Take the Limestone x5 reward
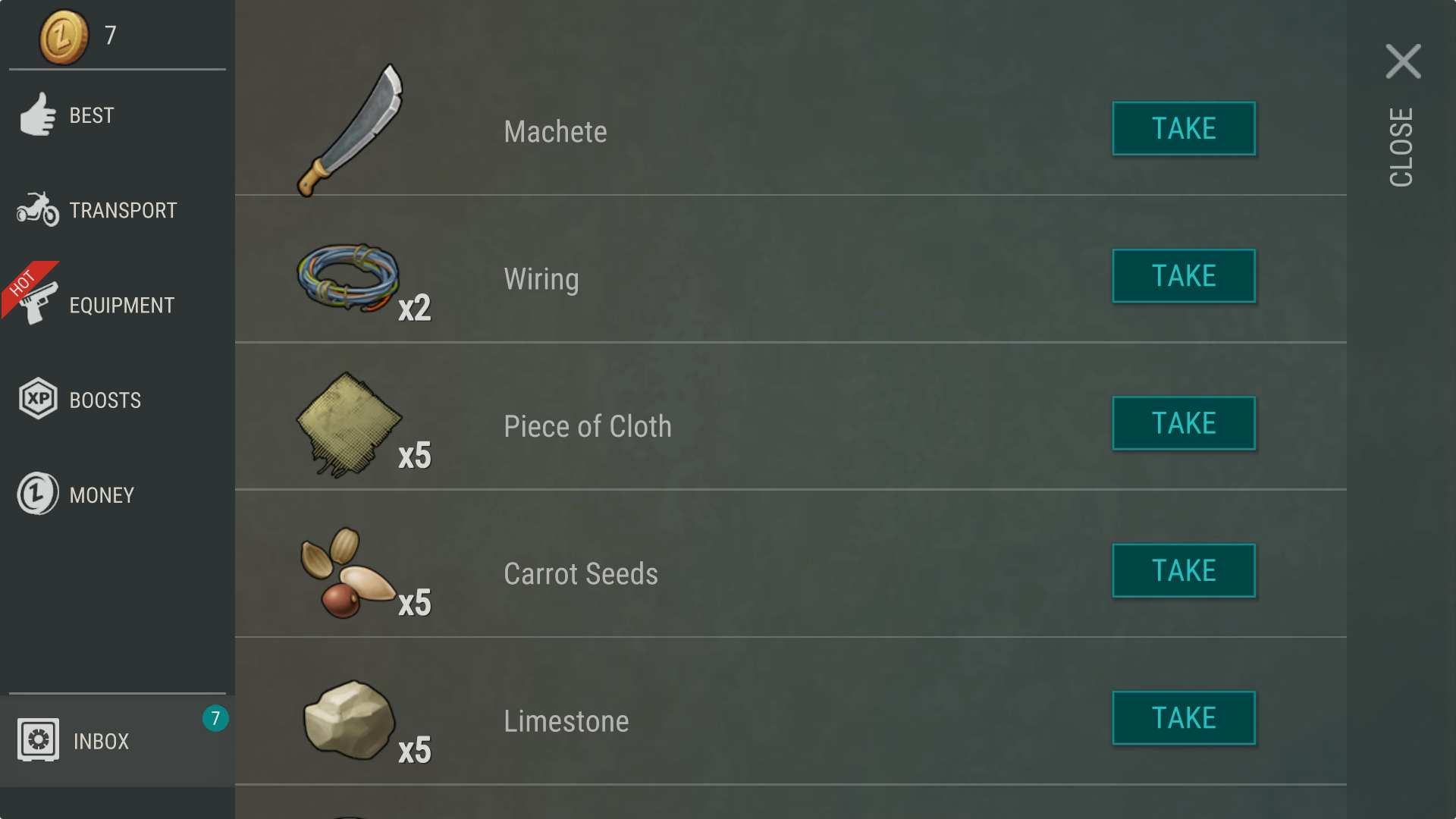The image size is (1456, 819). (x=1183, y=717)
